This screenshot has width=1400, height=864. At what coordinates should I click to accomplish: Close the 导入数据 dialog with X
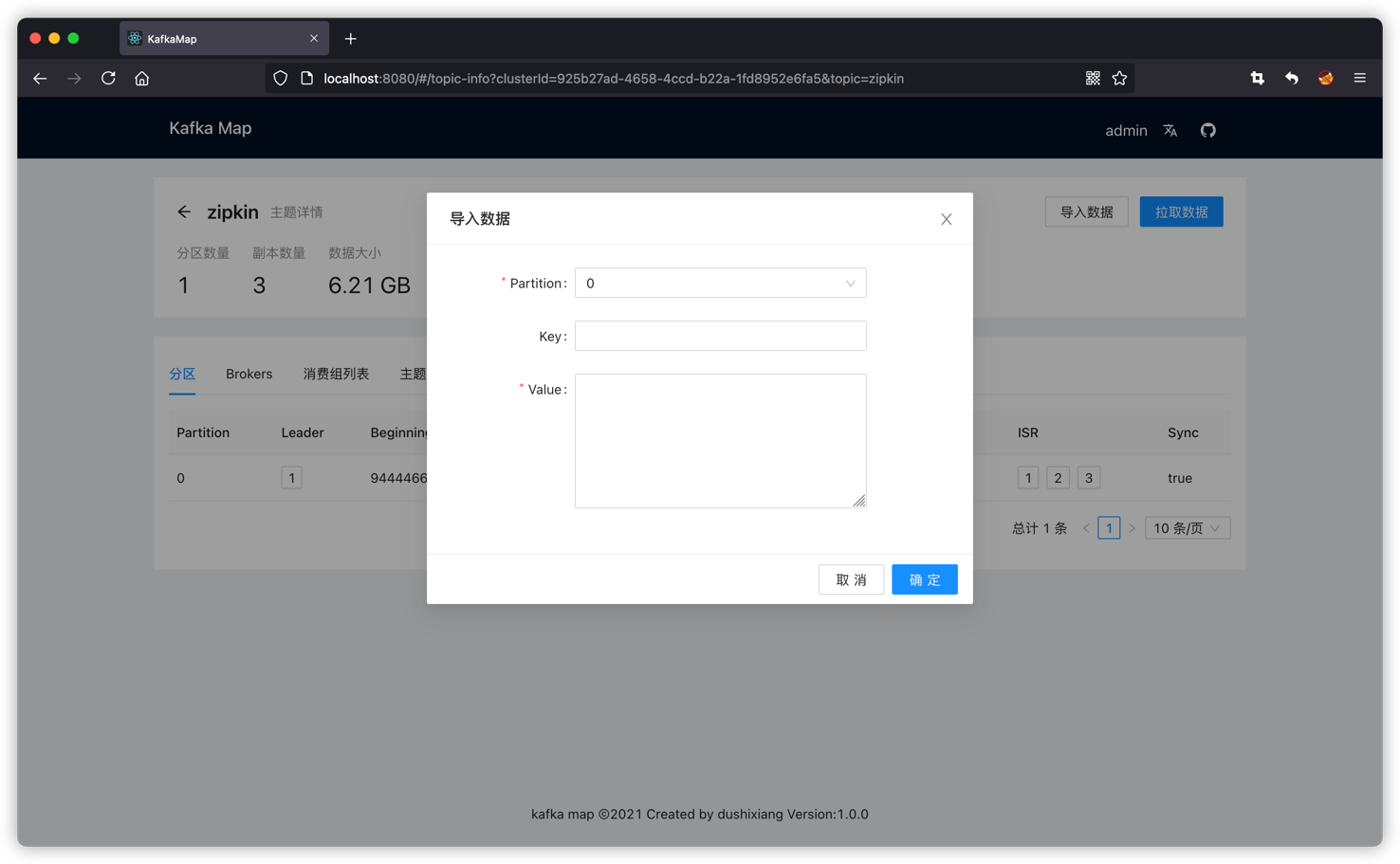(x=946, y=218)
